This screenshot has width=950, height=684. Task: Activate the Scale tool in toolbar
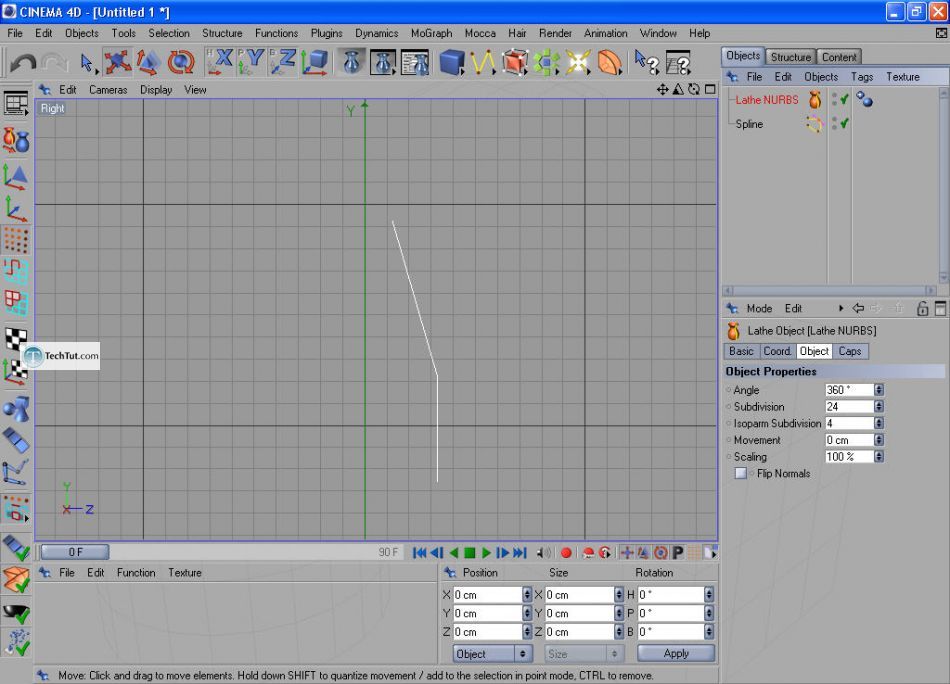tap(148, 62)
